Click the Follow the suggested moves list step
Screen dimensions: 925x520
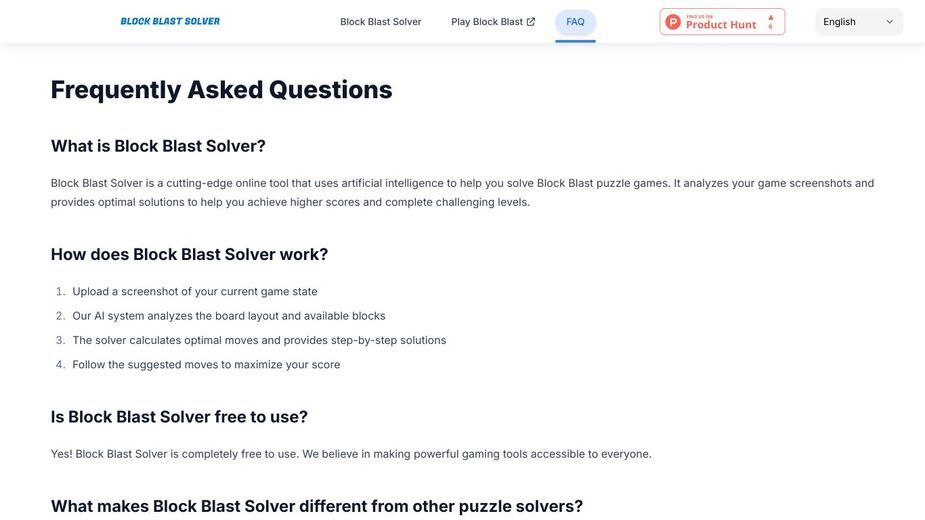point(206,365)
